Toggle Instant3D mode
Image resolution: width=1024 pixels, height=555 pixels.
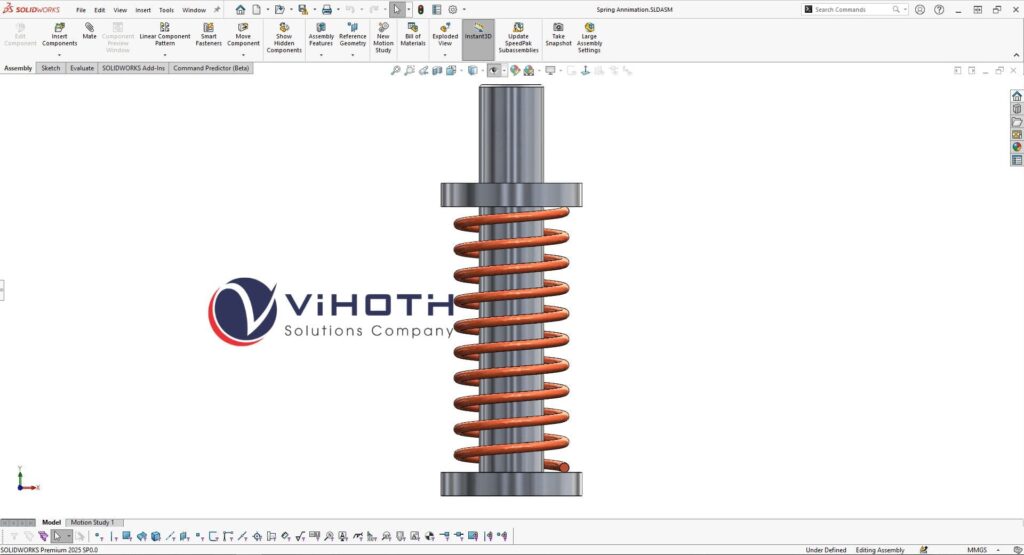point(478,39)
